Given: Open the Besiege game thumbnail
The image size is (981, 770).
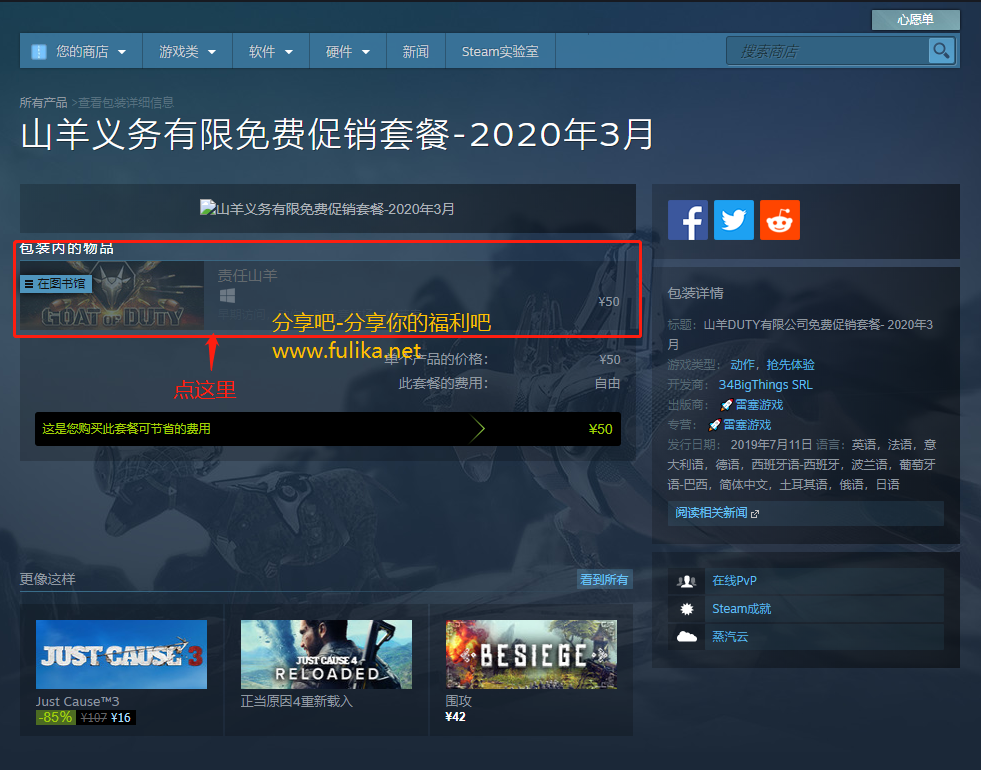Looking at the screenshot, I should (x=531, y=654).
